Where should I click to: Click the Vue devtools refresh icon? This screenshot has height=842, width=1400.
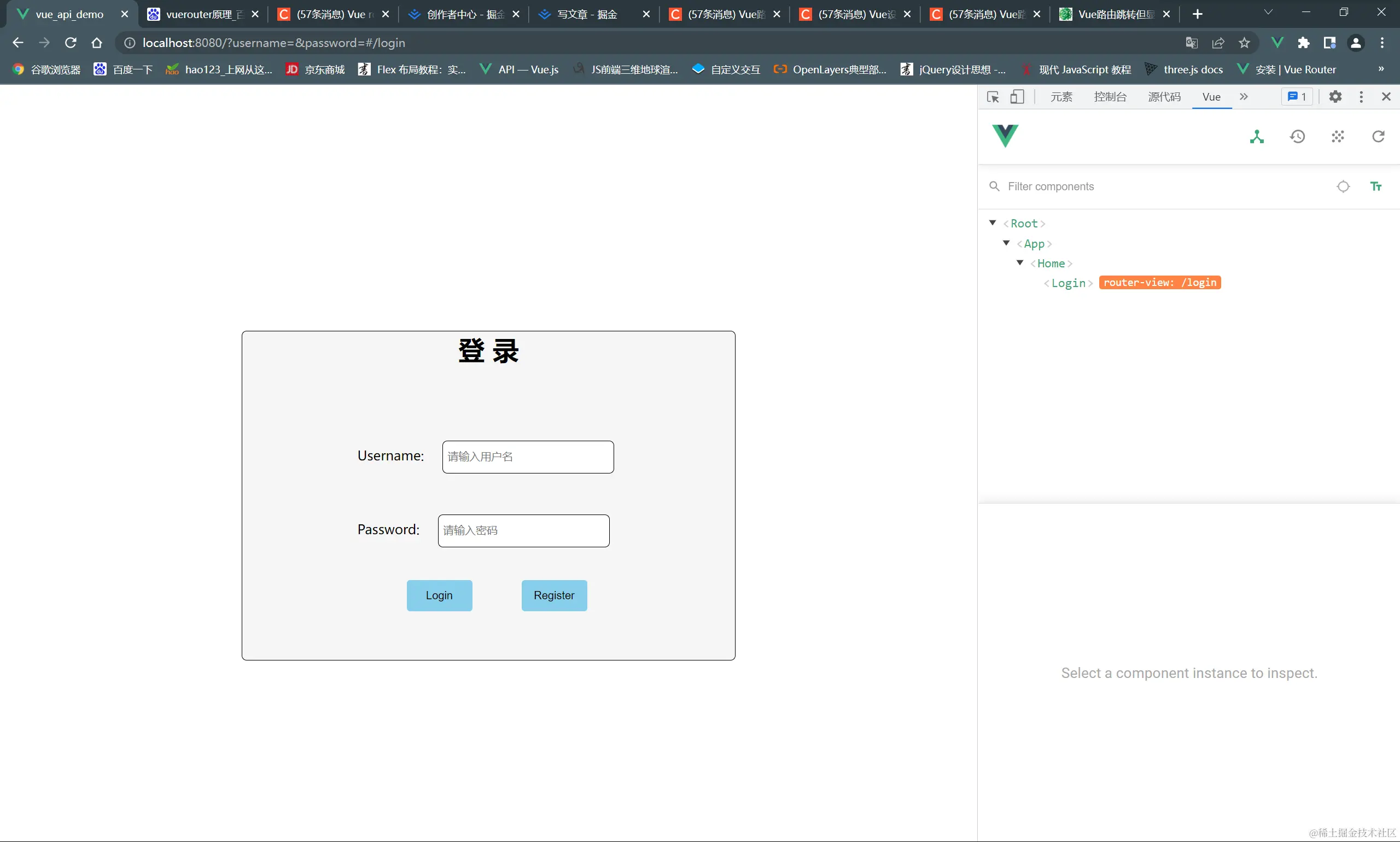point(1378,137)
